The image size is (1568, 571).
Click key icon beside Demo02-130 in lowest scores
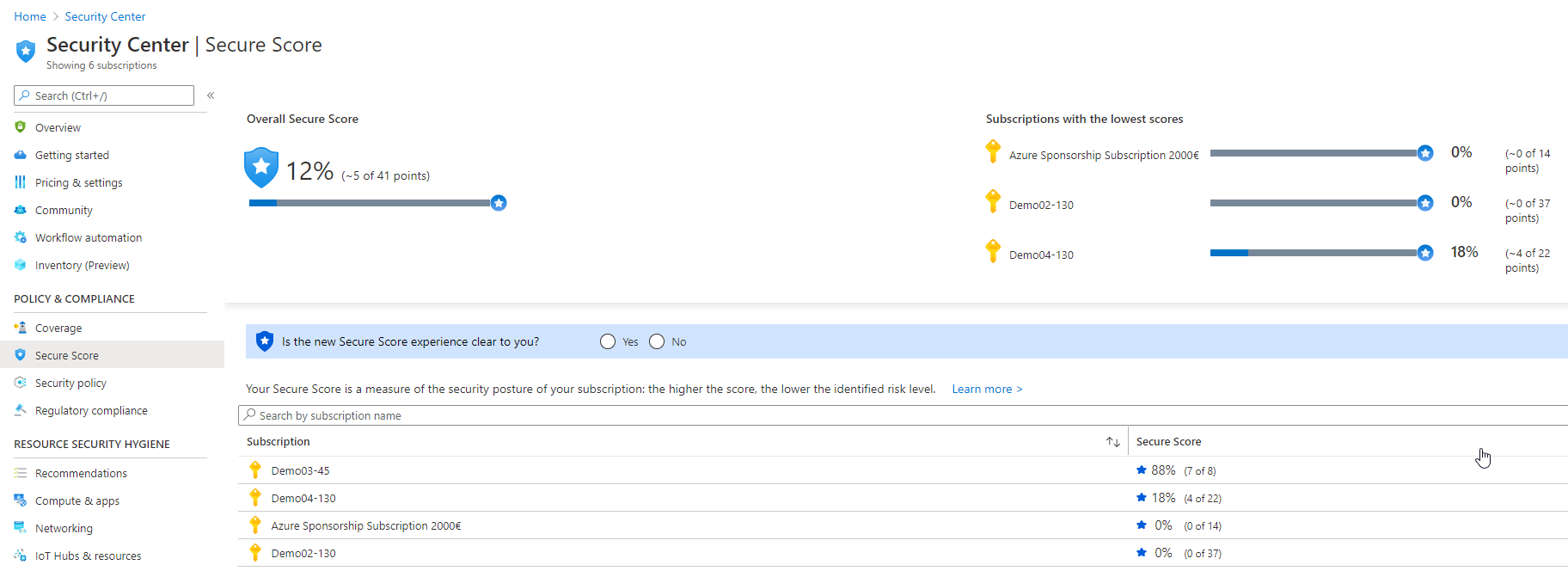(993, 201)
